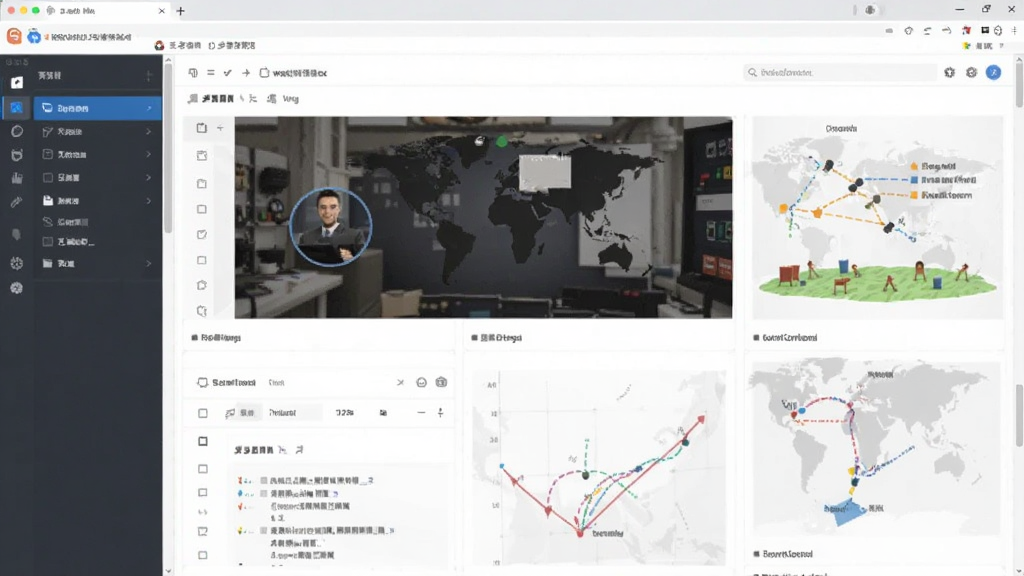
Task: Close the lower-left panel with its X icon
Action: pyautogui.click(x=400, y=383)
